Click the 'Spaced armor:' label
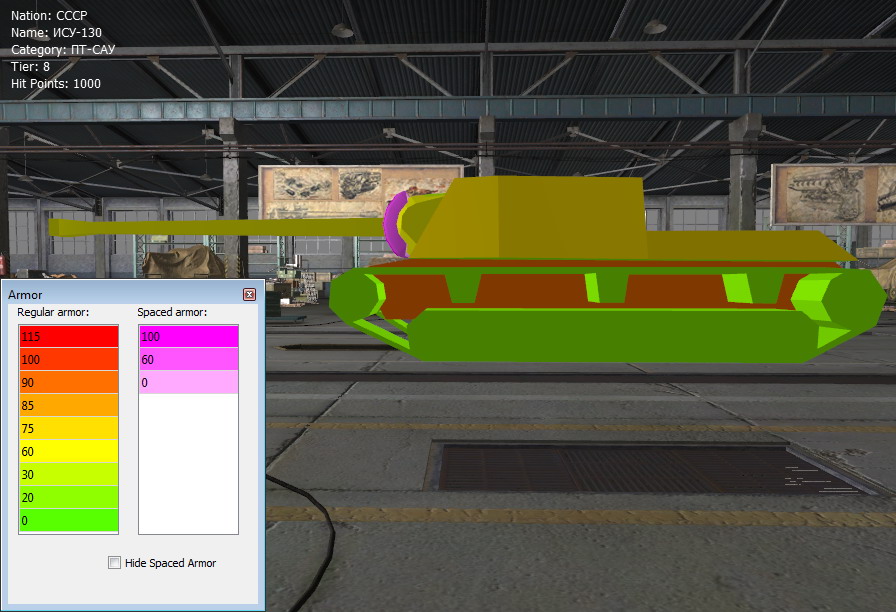This screenshot has height=612, width=896. tap(172, 313)
